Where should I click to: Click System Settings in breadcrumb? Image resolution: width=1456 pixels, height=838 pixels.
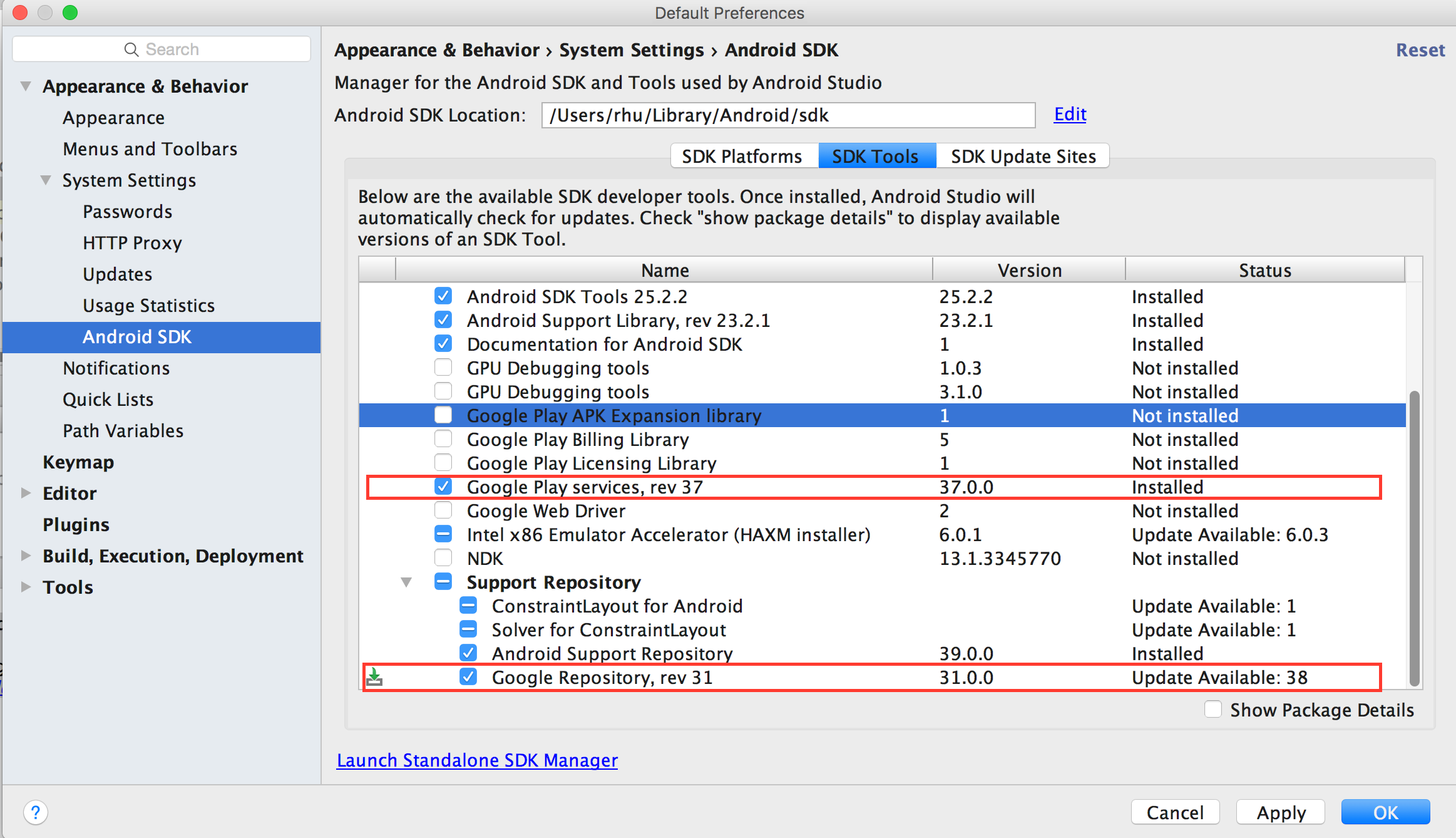click(x=632, y=50)
